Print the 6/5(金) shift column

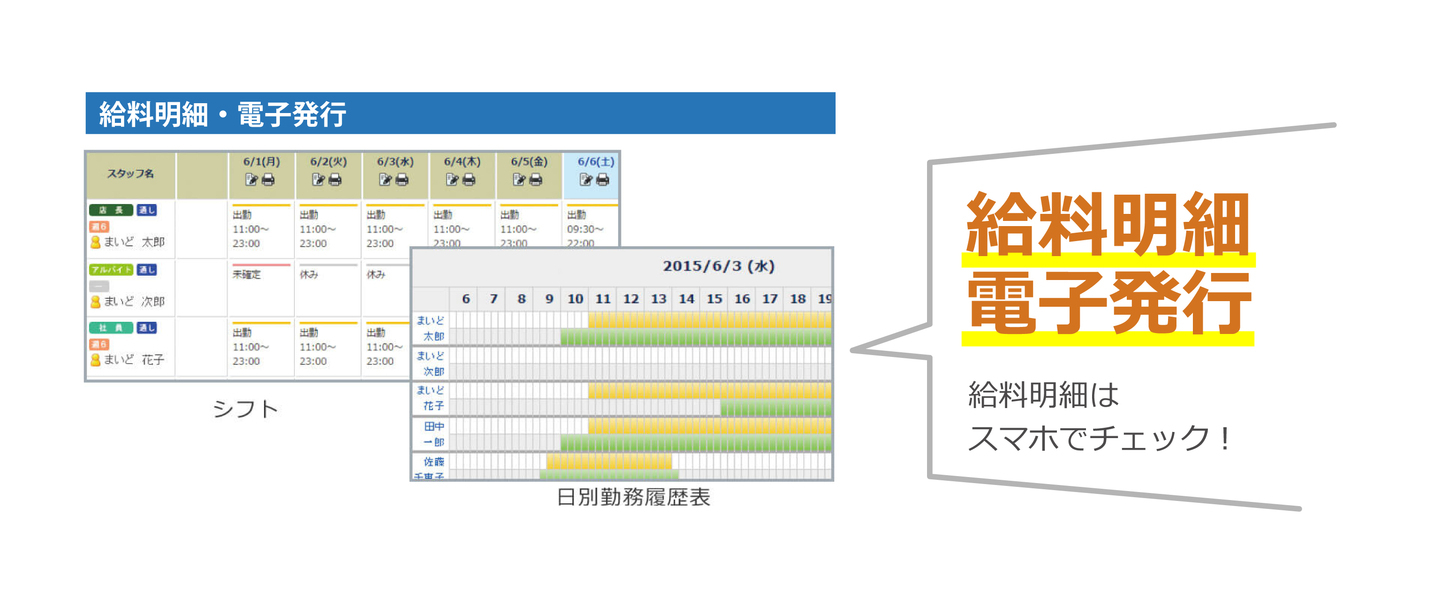(x=536, y=180)
